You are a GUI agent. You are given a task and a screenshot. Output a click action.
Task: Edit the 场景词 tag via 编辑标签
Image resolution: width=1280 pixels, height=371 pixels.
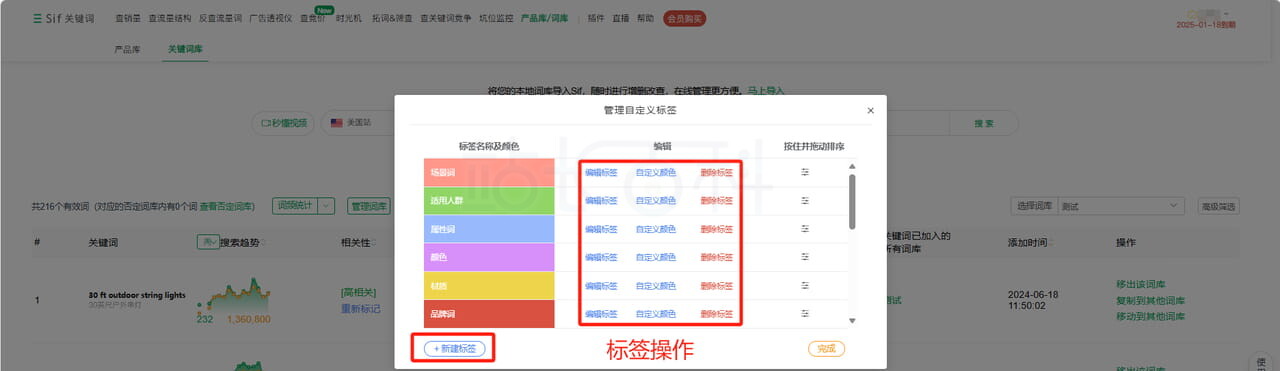(601, 172)
